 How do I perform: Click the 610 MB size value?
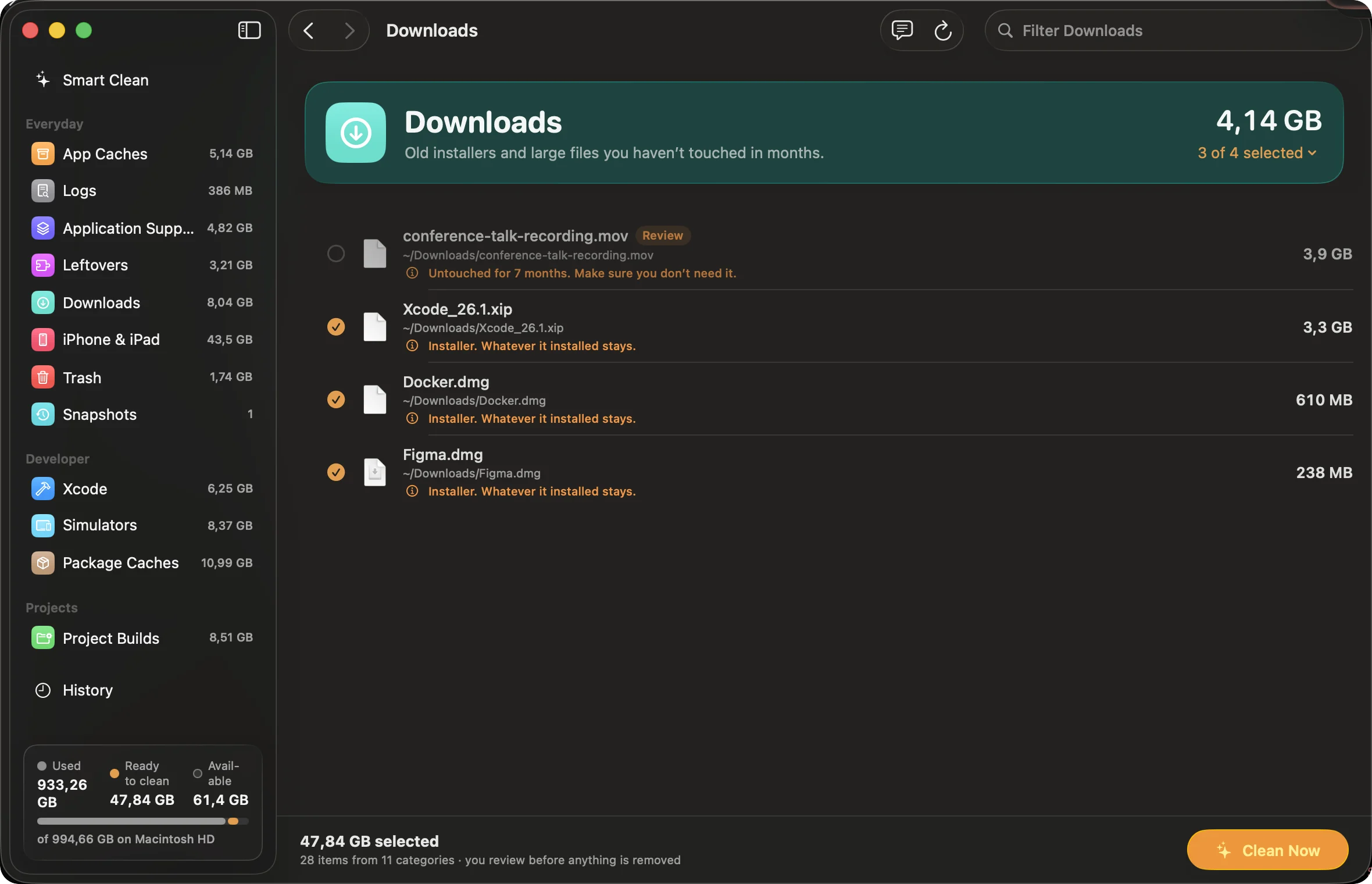1324,400
